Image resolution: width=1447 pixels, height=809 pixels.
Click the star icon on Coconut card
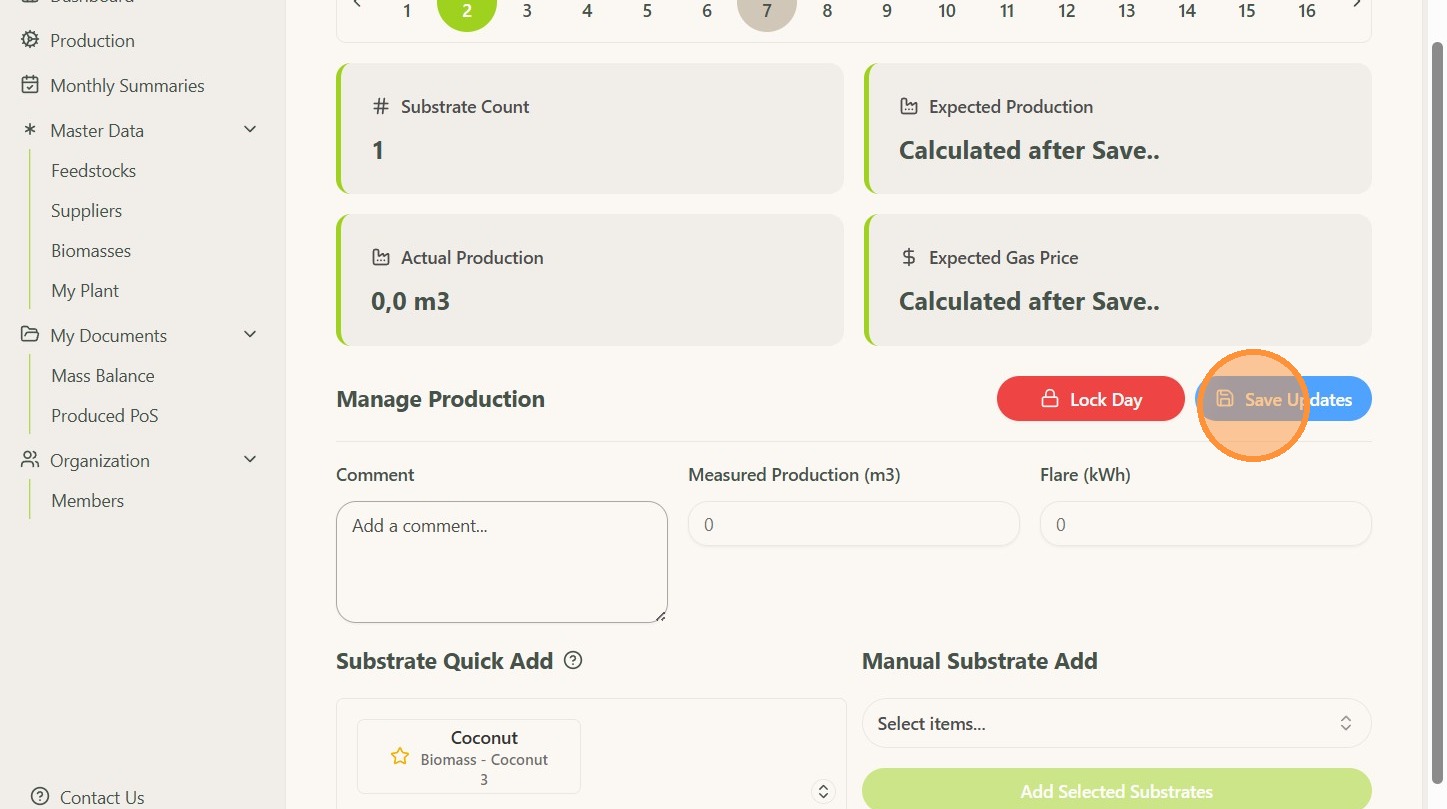(400, 756)
